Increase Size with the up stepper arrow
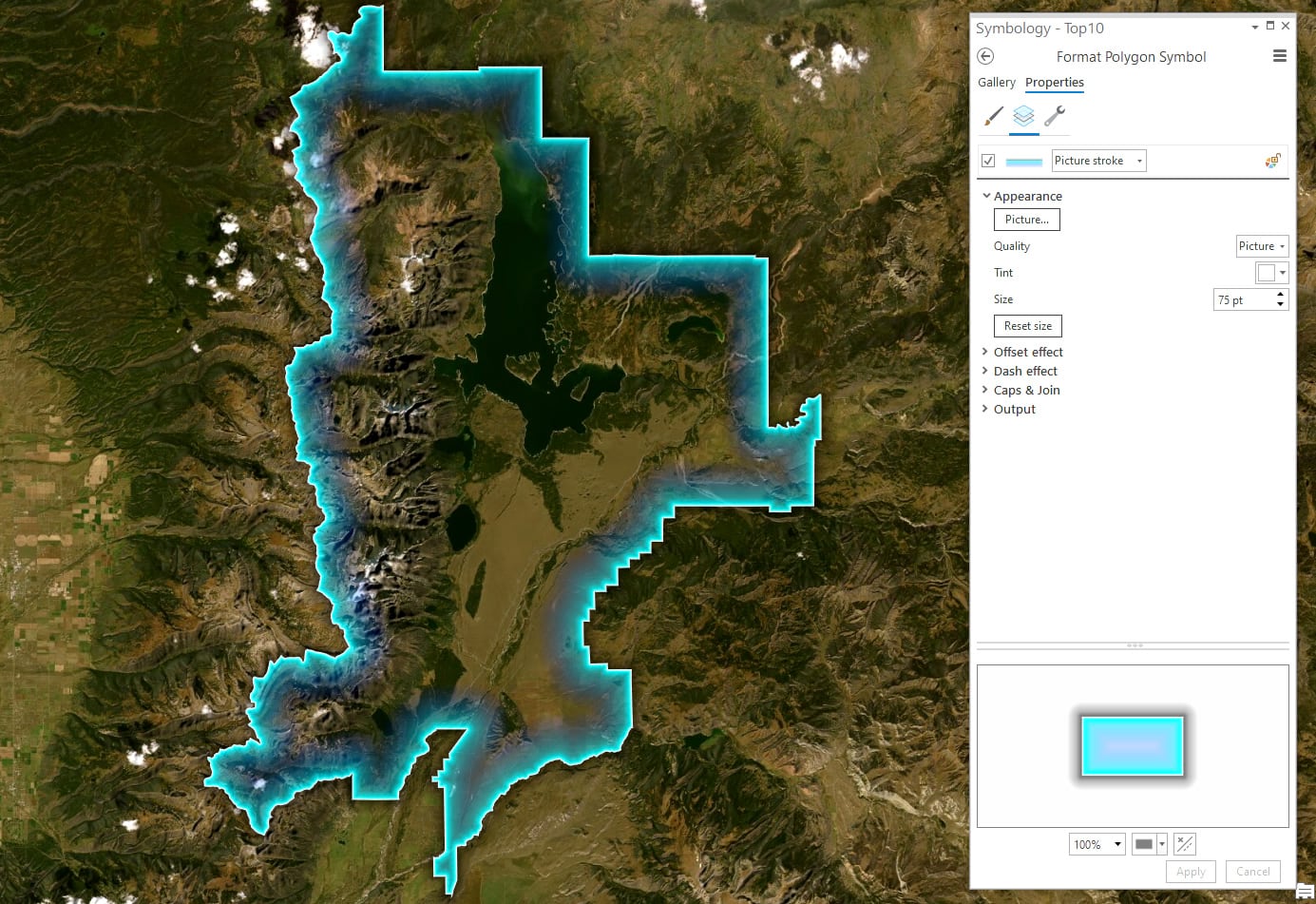 [1281, 295]
